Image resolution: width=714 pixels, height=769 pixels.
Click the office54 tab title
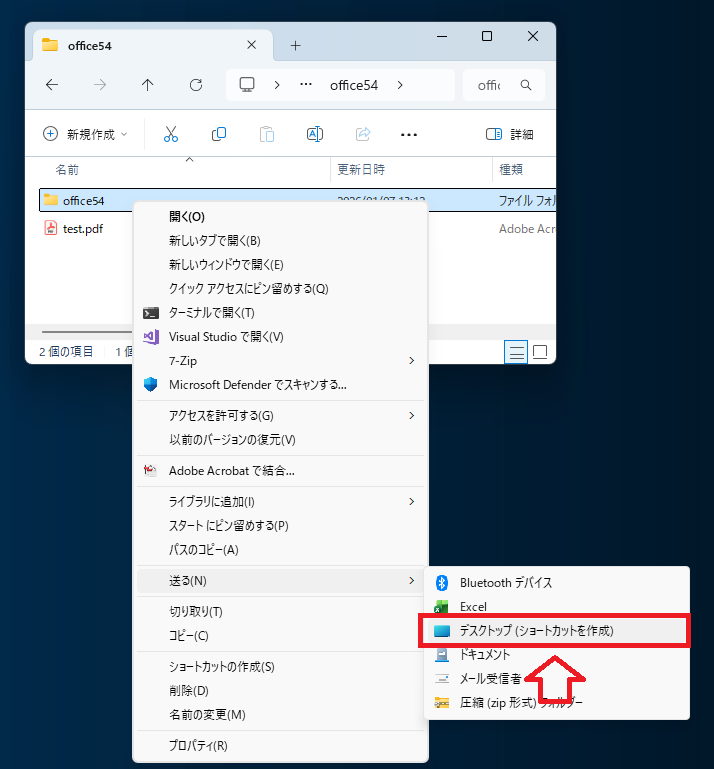tap(90, 46)
